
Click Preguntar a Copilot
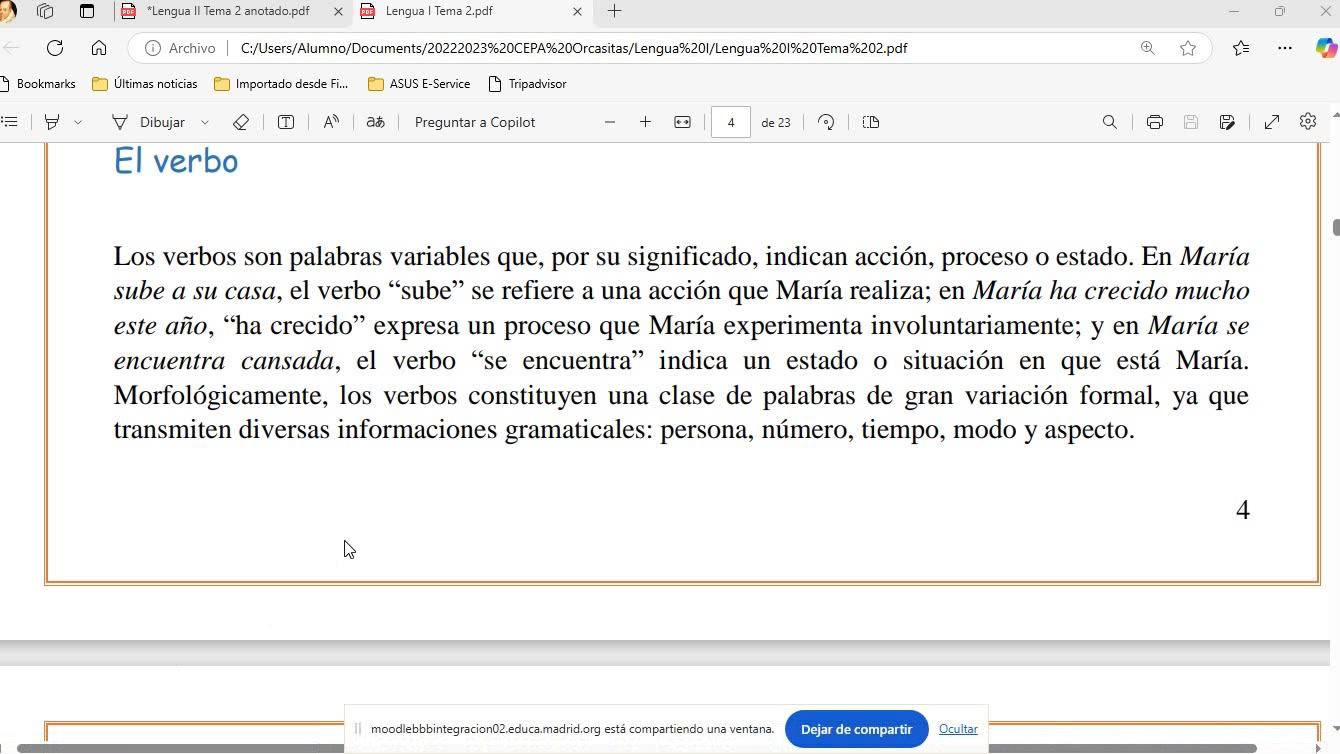click(x=475, y=122)
